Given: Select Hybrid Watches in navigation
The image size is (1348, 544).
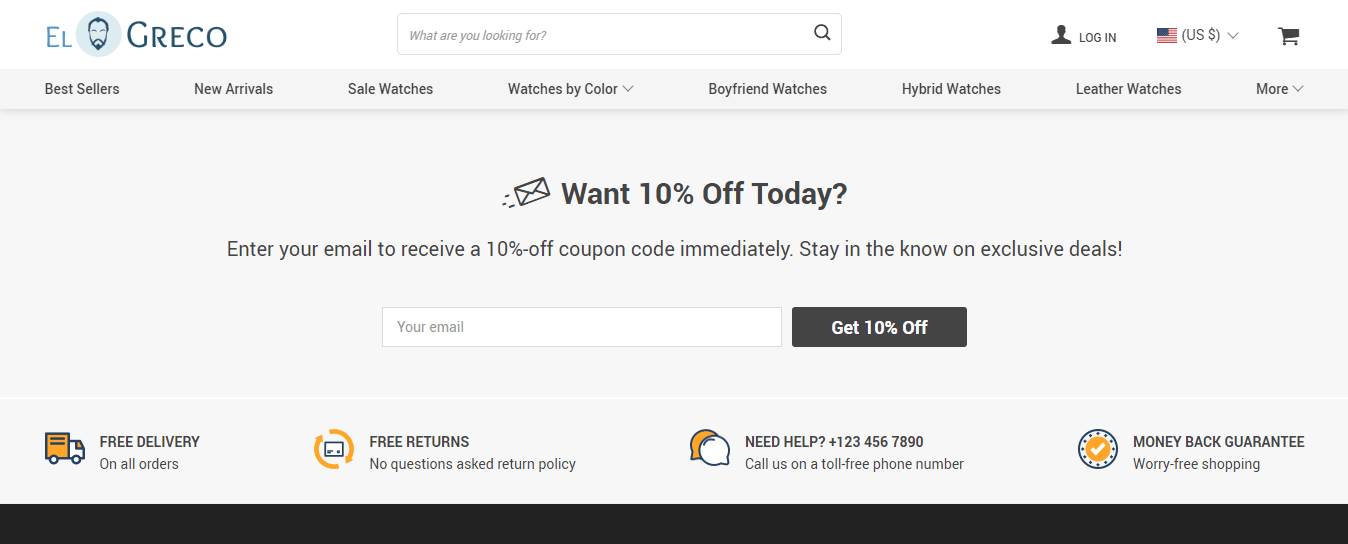Looking at the screenshot, I should coord(951,89).
